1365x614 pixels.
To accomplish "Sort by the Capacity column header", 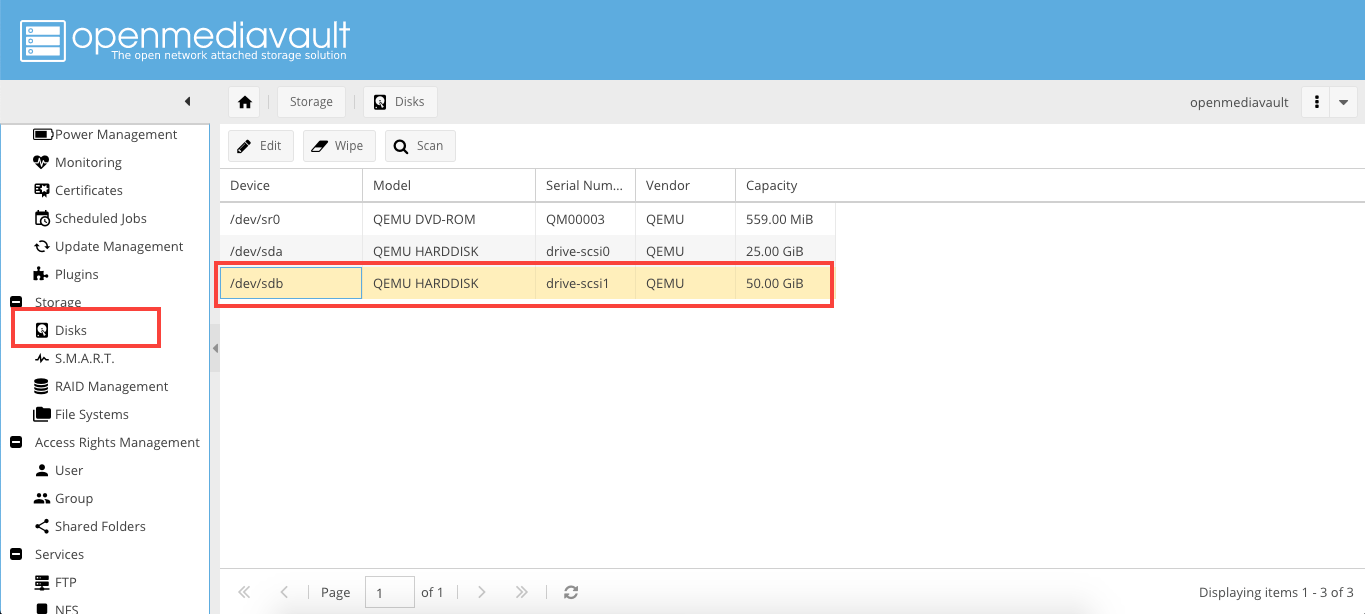I will coord(771,185).
